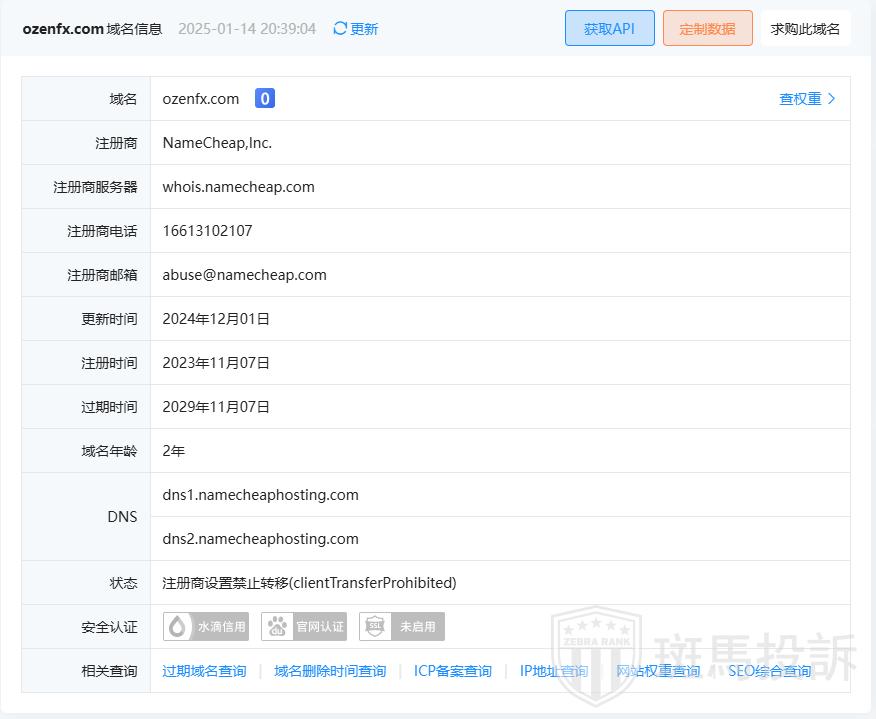Screen dimensions: 876x719
Task: Click the abuse@namecheap.com email text
Action: (245, 275)
